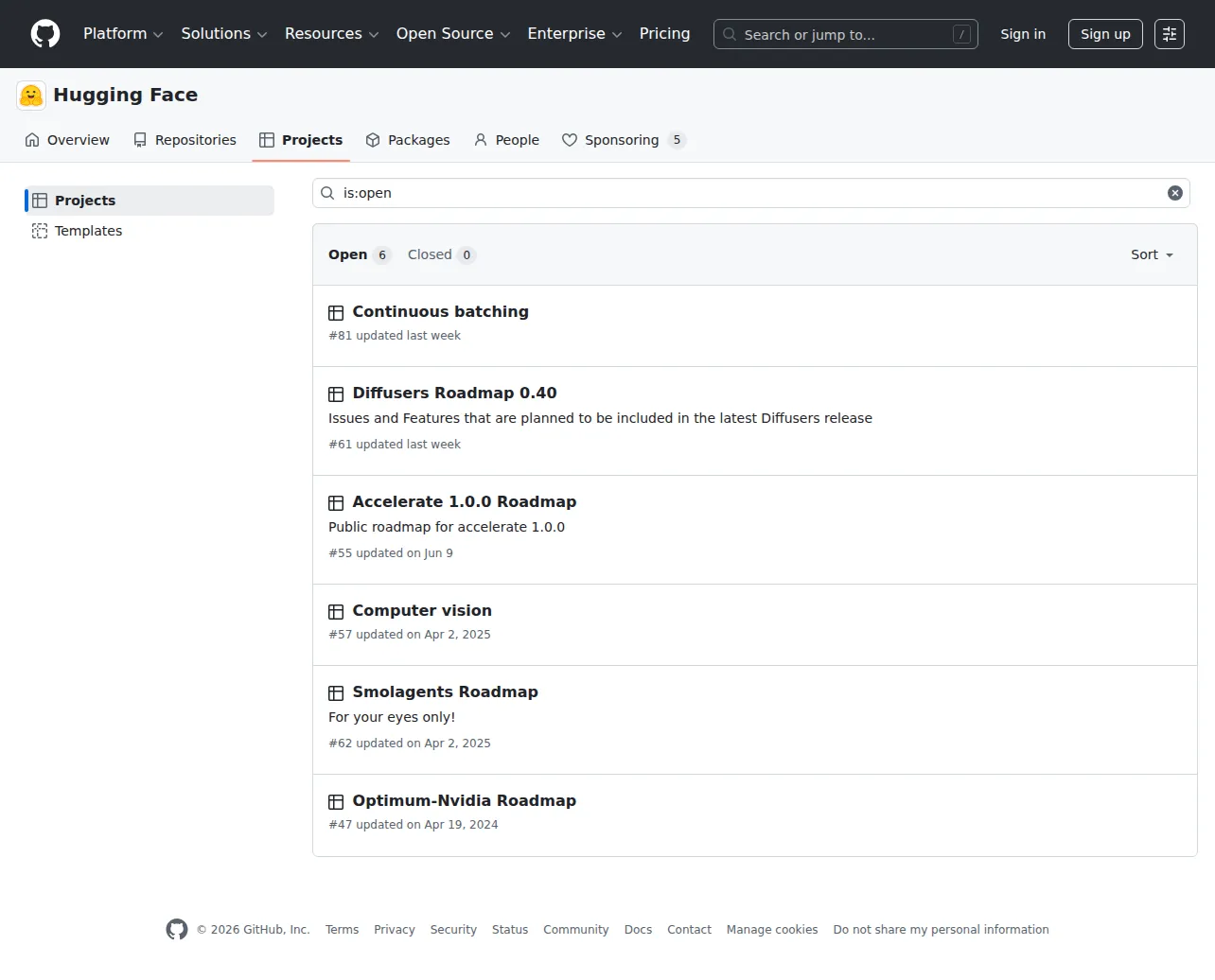This screenshot has width=1215, height=980.
Task: Click '#55 updated on Jun 9' text
Action: (x=391, y=553)
